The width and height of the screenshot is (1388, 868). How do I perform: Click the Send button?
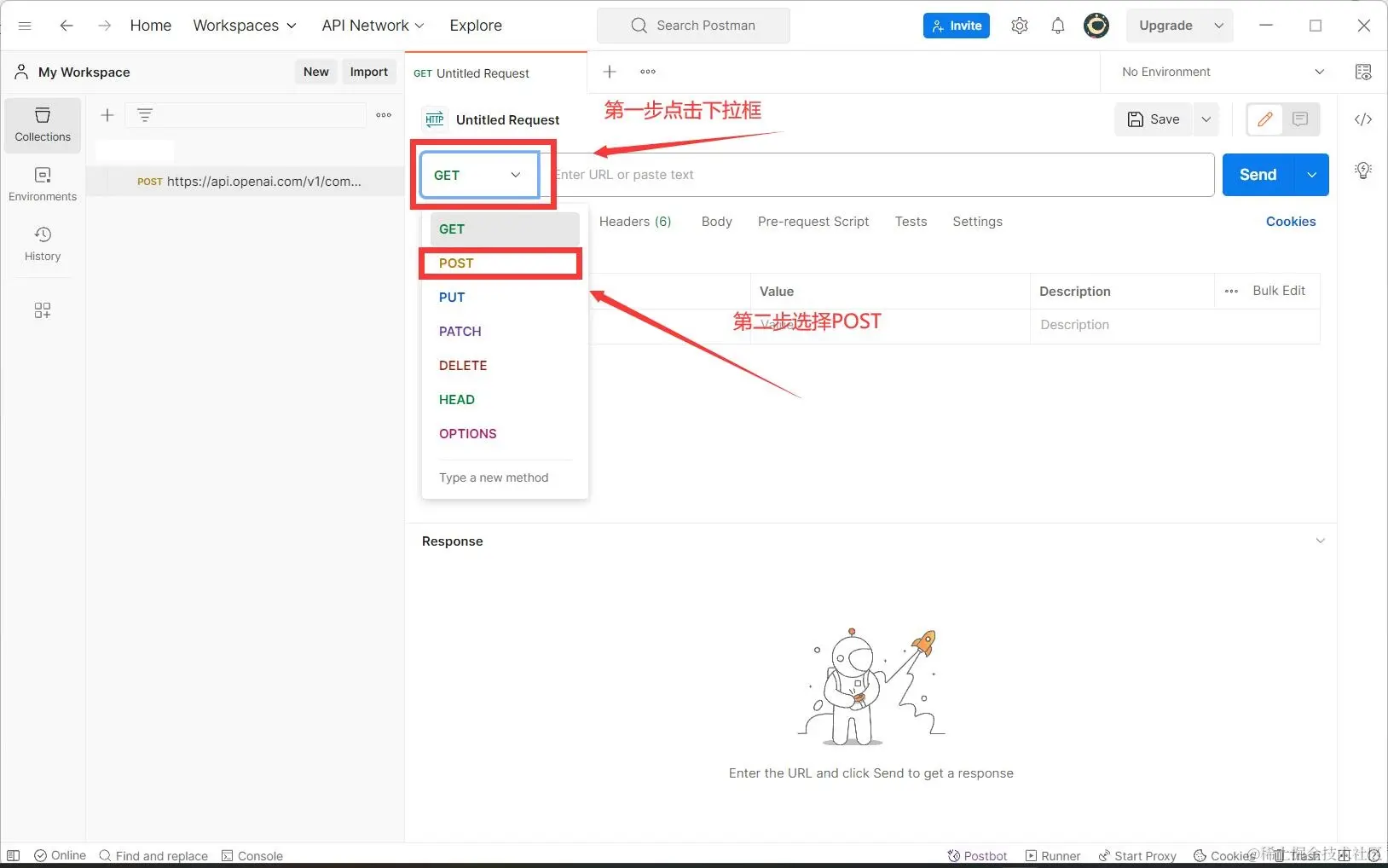coord(1257,175)
